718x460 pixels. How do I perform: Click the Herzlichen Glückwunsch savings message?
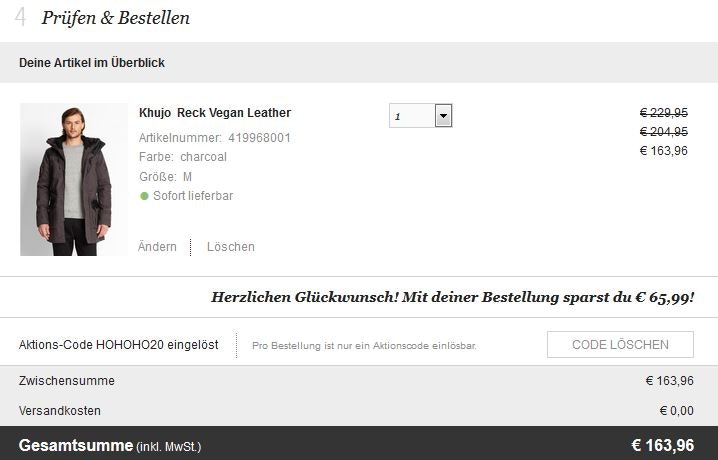pyautogui.click(x=453, y=297)
